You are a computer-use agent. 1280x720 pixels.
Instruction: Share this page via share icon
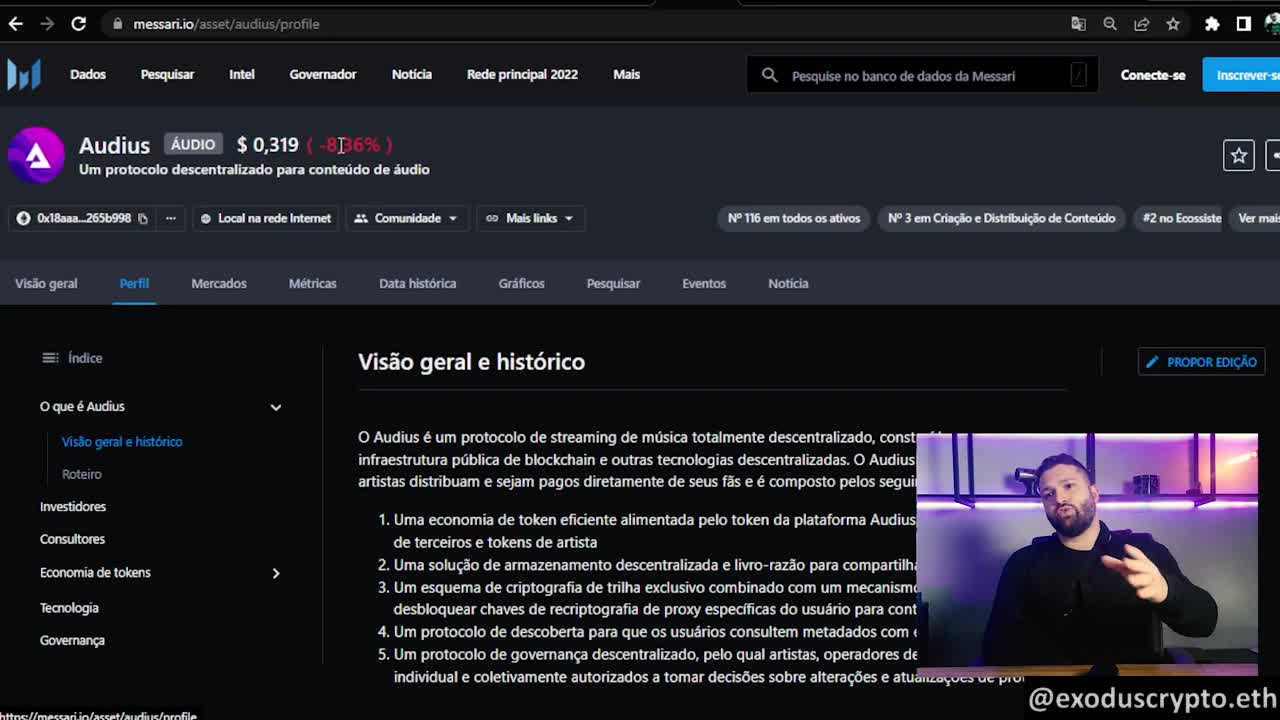pos(1141,24)
